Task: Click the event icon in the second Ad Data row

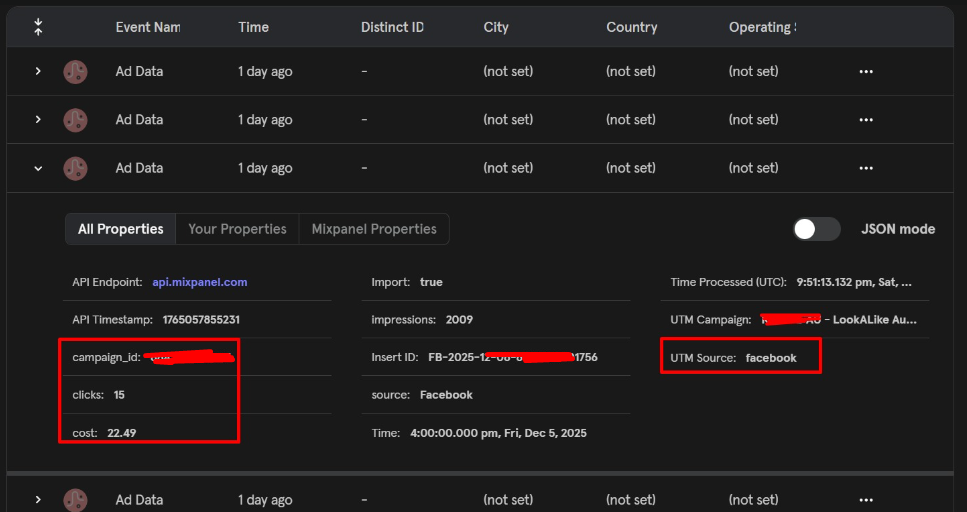Action: 75,120
